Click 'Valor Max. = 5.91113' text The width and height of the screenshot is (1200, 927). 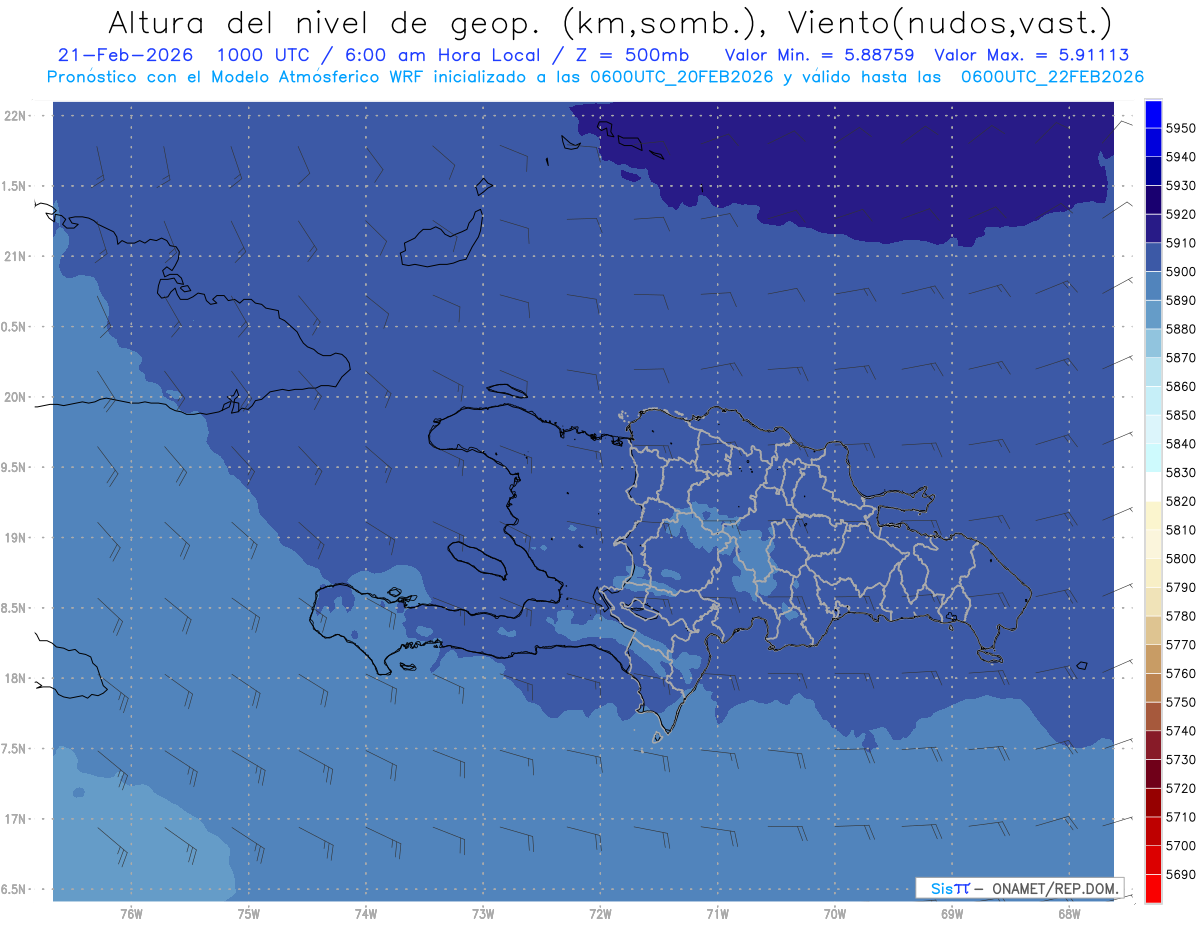pos(1031,55)
